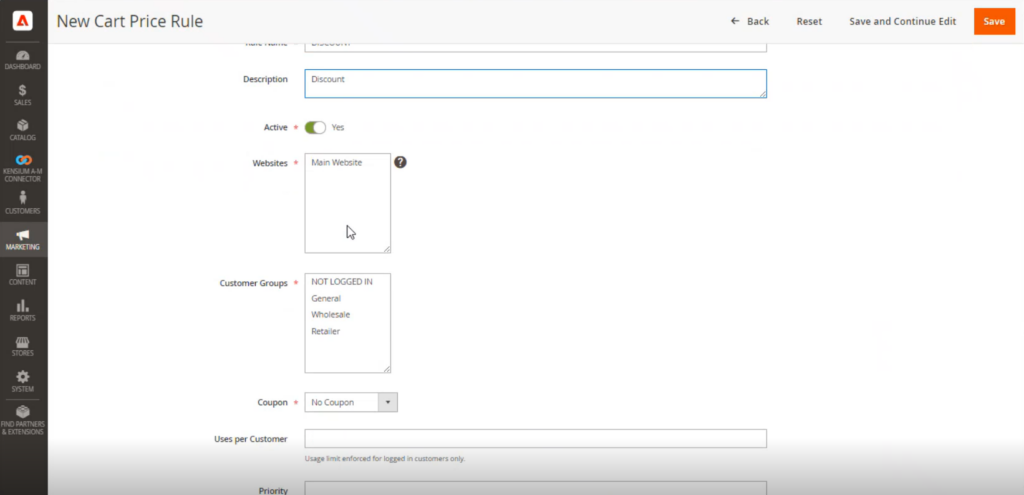Open Find Partners & Extensions menu
Screen dimensions: 1024x495
23,421
